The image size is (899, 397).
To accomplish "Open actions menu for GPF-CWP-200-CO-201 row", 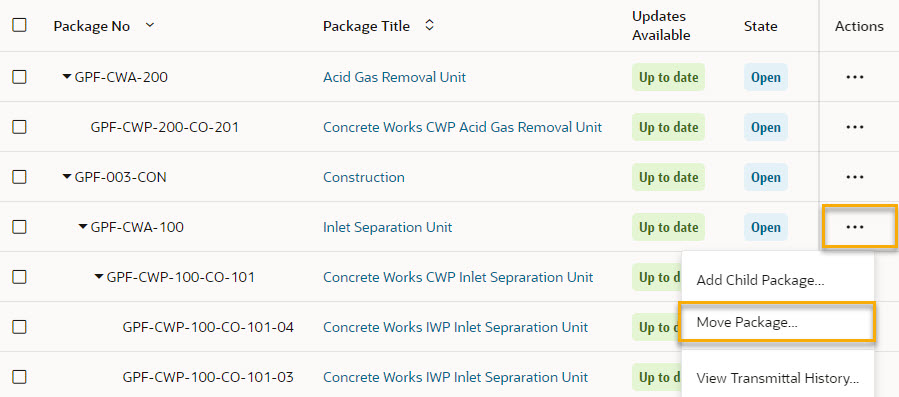I will point(854,127).
